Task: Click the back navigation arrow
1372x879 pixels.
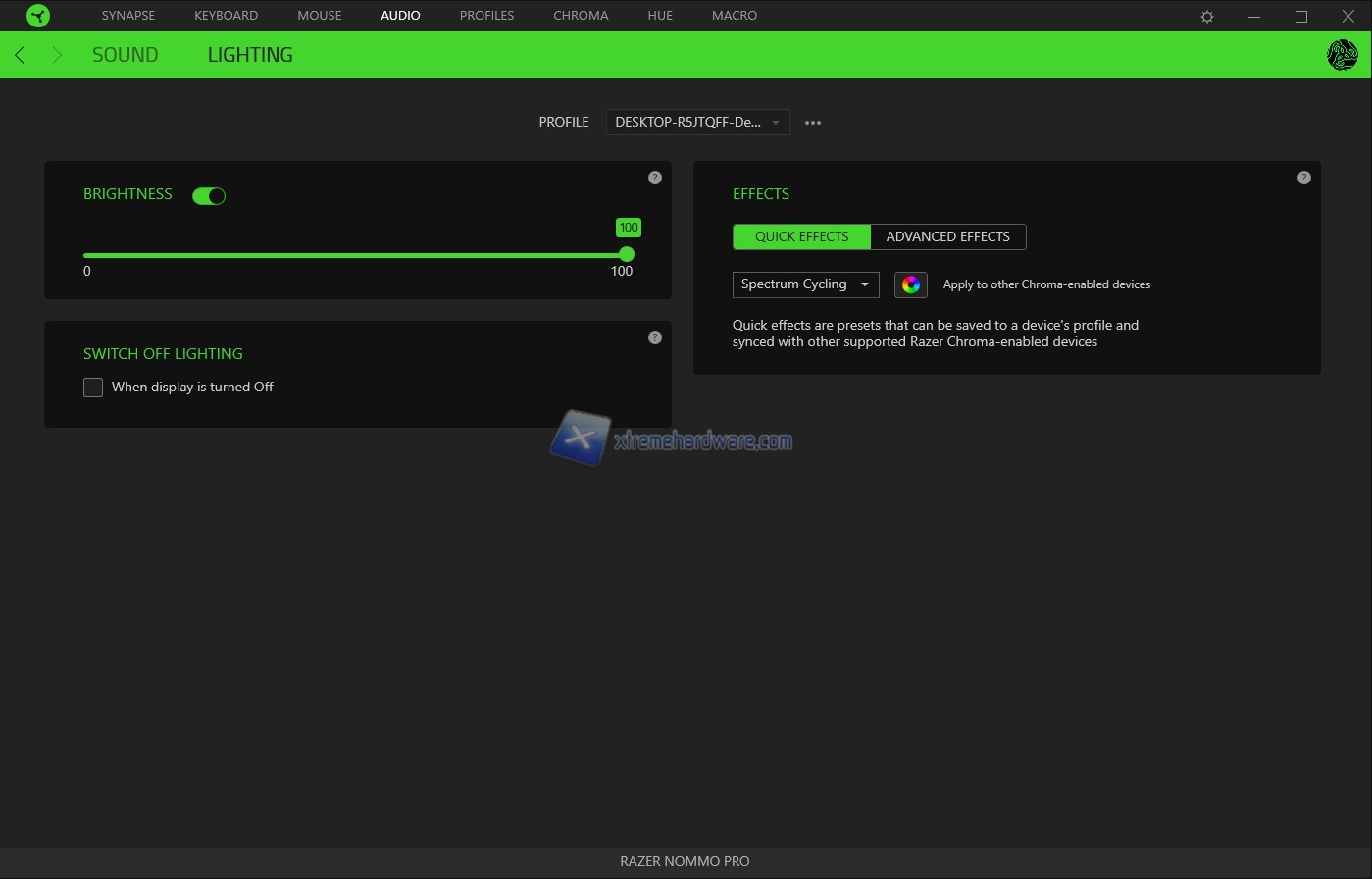Action: (x=20, y=55)
